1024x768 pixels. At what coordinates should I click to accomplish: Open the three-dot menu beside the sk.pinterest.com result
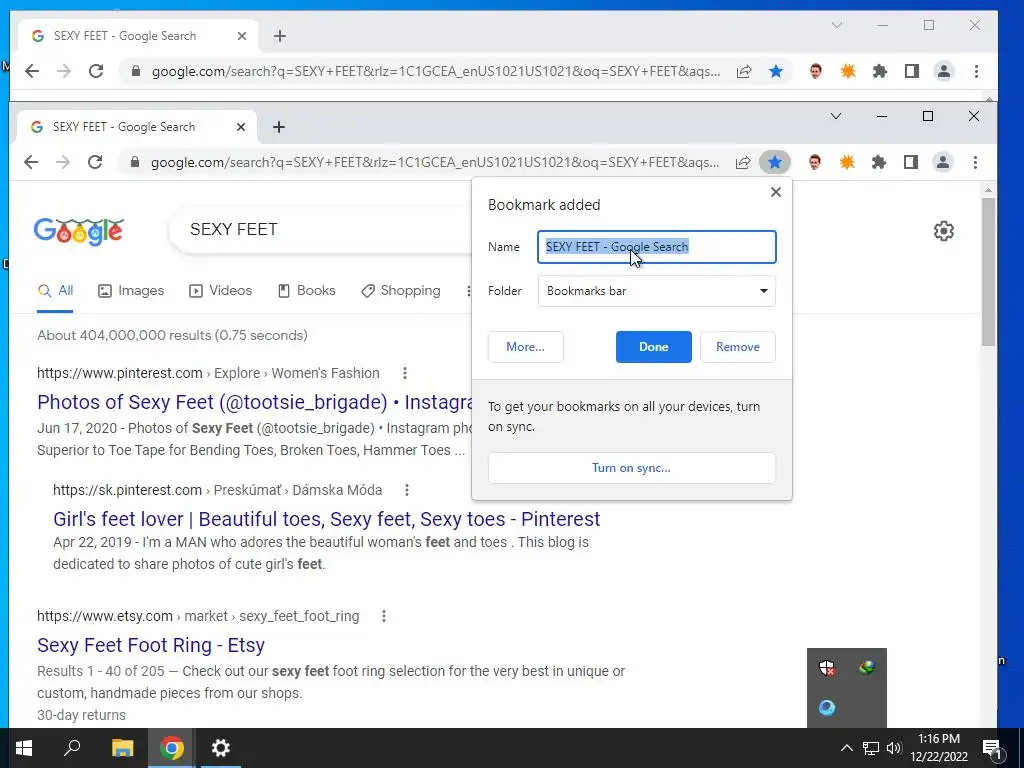click(407, 490)
